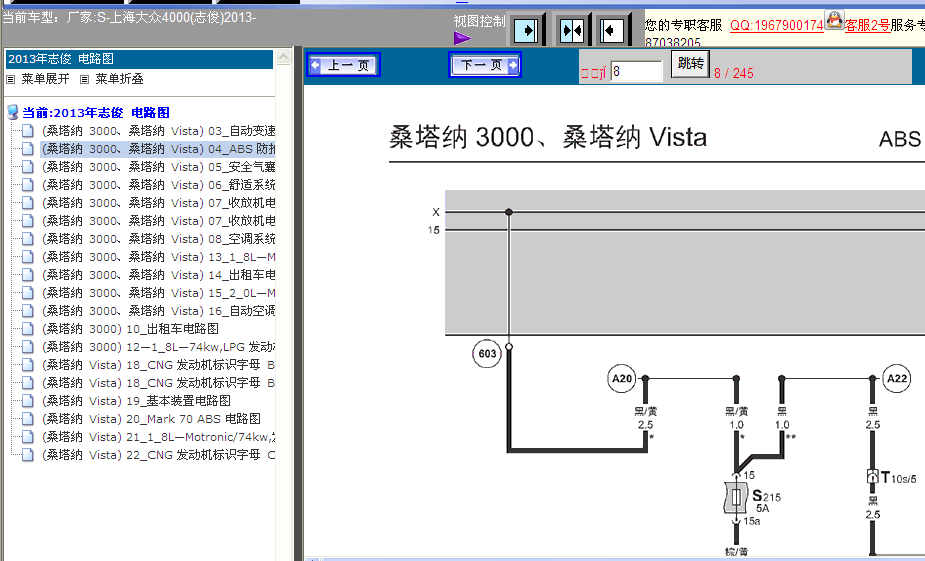925x561 pixels.
Task: Click the 菜单展开 text
Action: coord(45,79)
